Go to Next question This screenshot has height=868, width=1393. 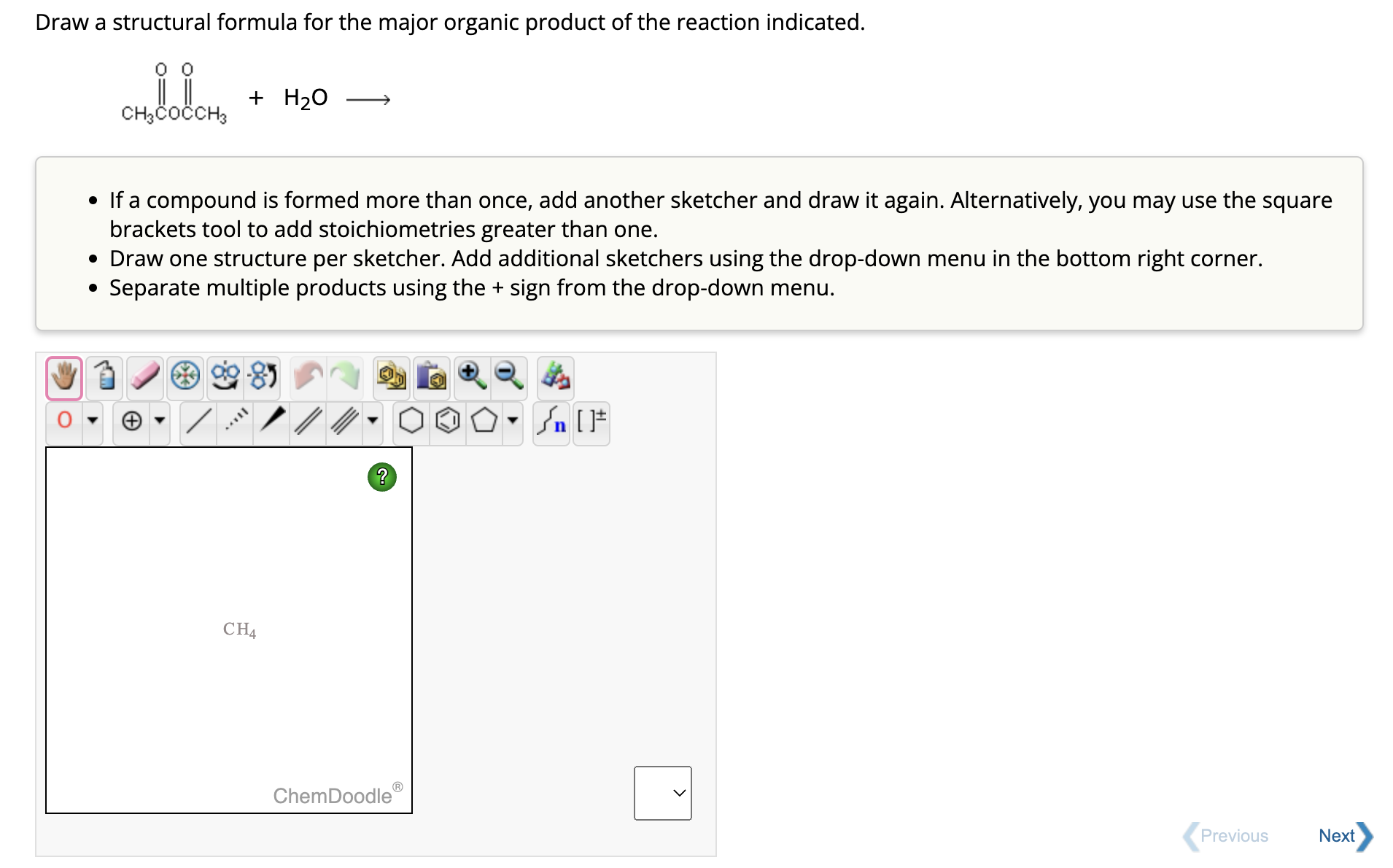pos(1345,836)
